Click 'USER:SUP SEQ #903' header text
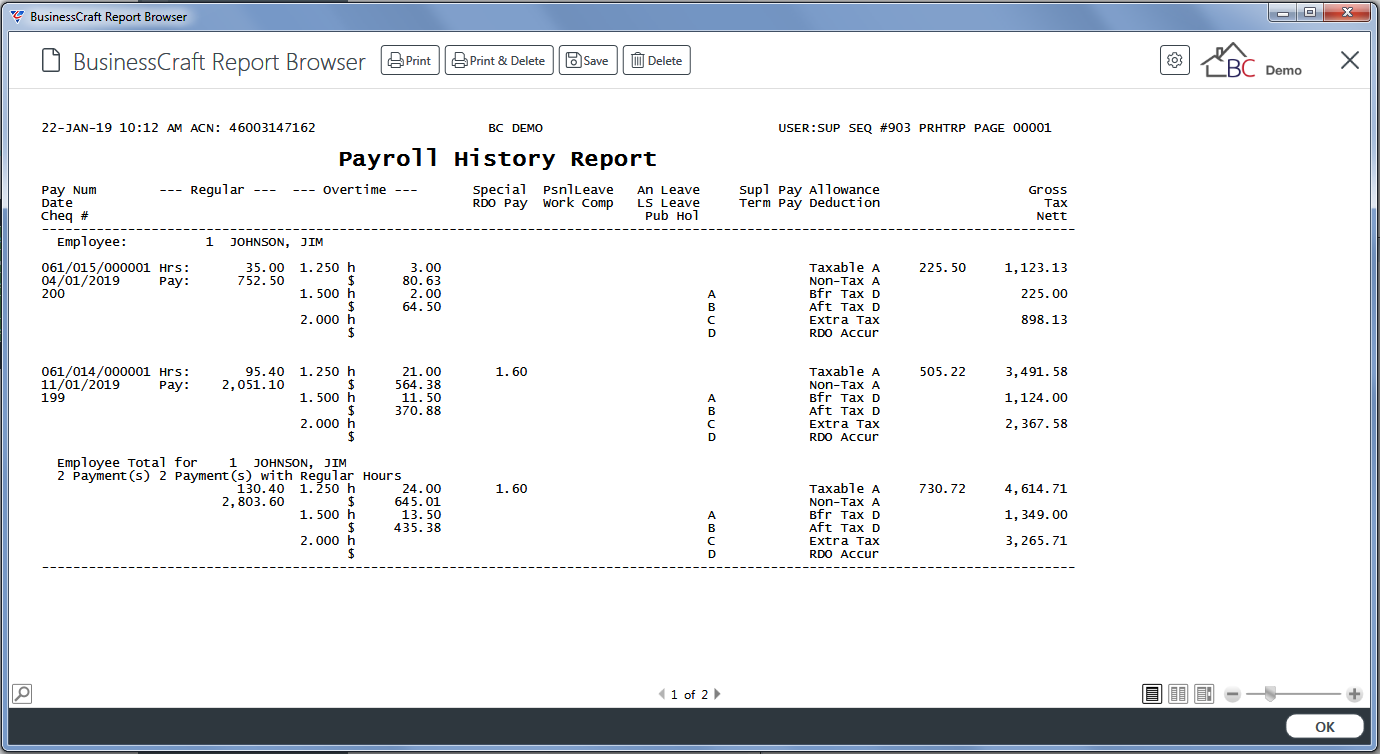The width and height of the screenshot is (1380, 754). point(845,128)
